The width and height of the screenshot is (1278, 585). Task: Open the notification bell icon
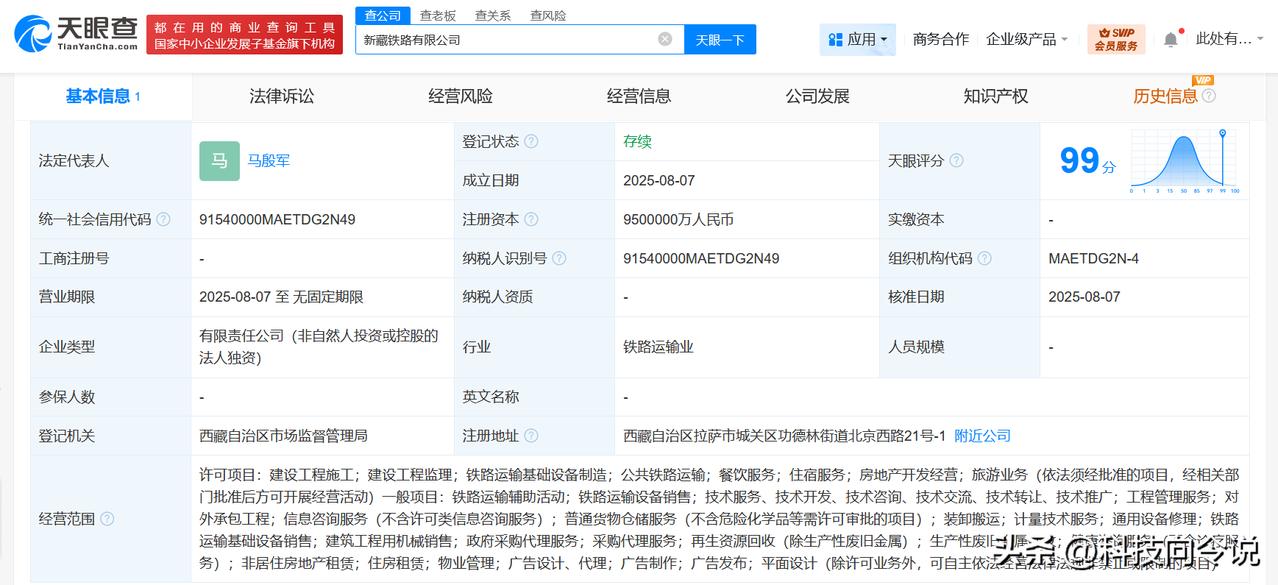click(1170, 40)
